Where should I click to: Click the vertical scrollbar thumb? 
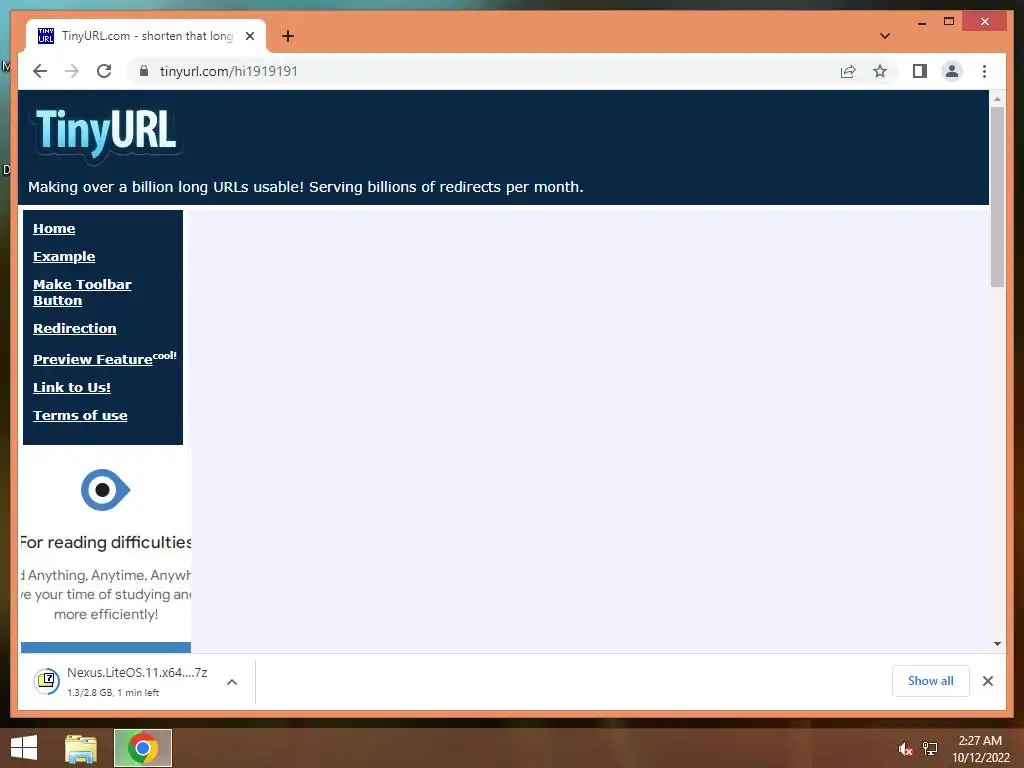(997, 197)
